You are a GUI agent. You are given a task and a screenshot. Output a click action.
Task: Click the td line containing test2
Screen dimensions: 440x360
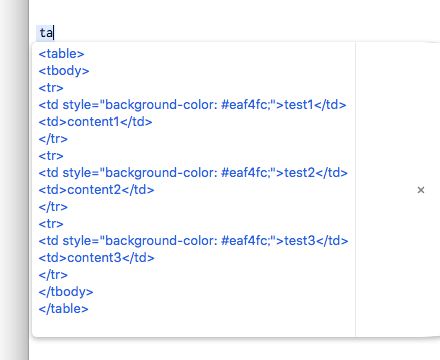click(x=193, y=173)
